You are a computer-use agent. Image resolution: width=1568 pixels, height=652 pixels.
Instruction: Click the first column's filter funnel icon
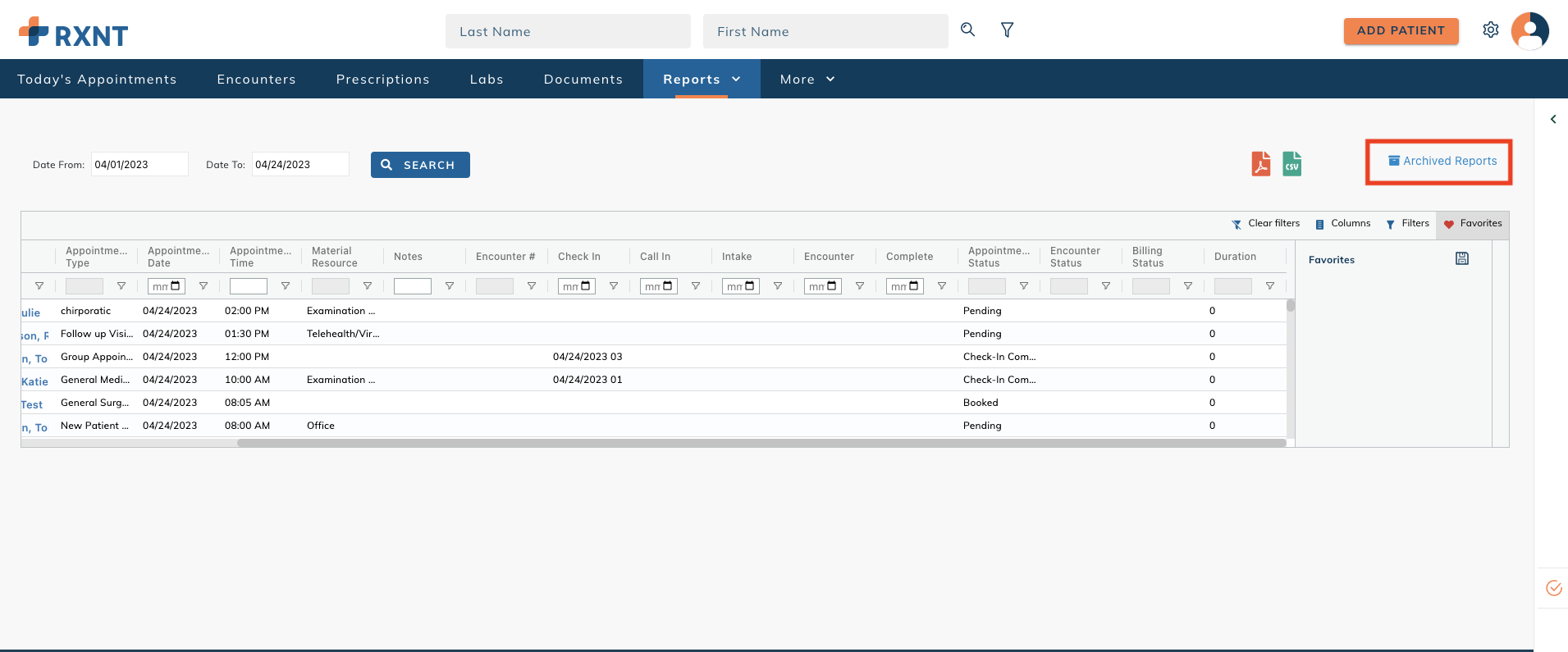[39, 286]
